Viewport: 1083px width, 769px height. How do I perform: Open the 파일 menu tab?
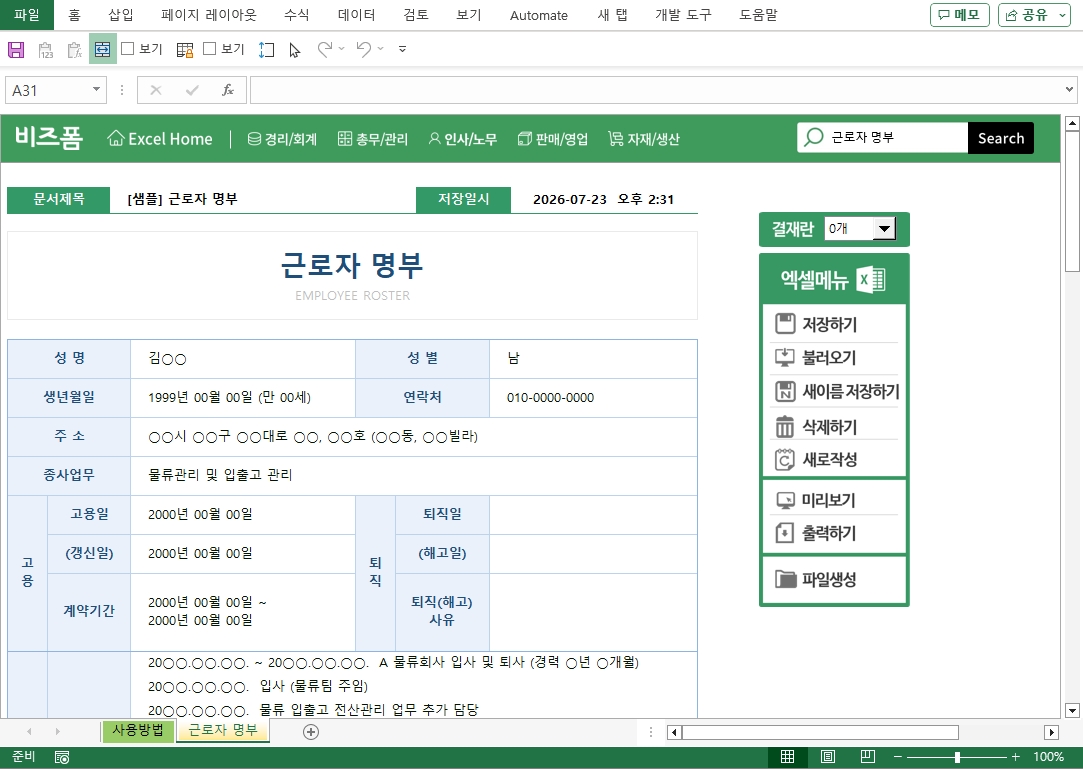[27, 15]
